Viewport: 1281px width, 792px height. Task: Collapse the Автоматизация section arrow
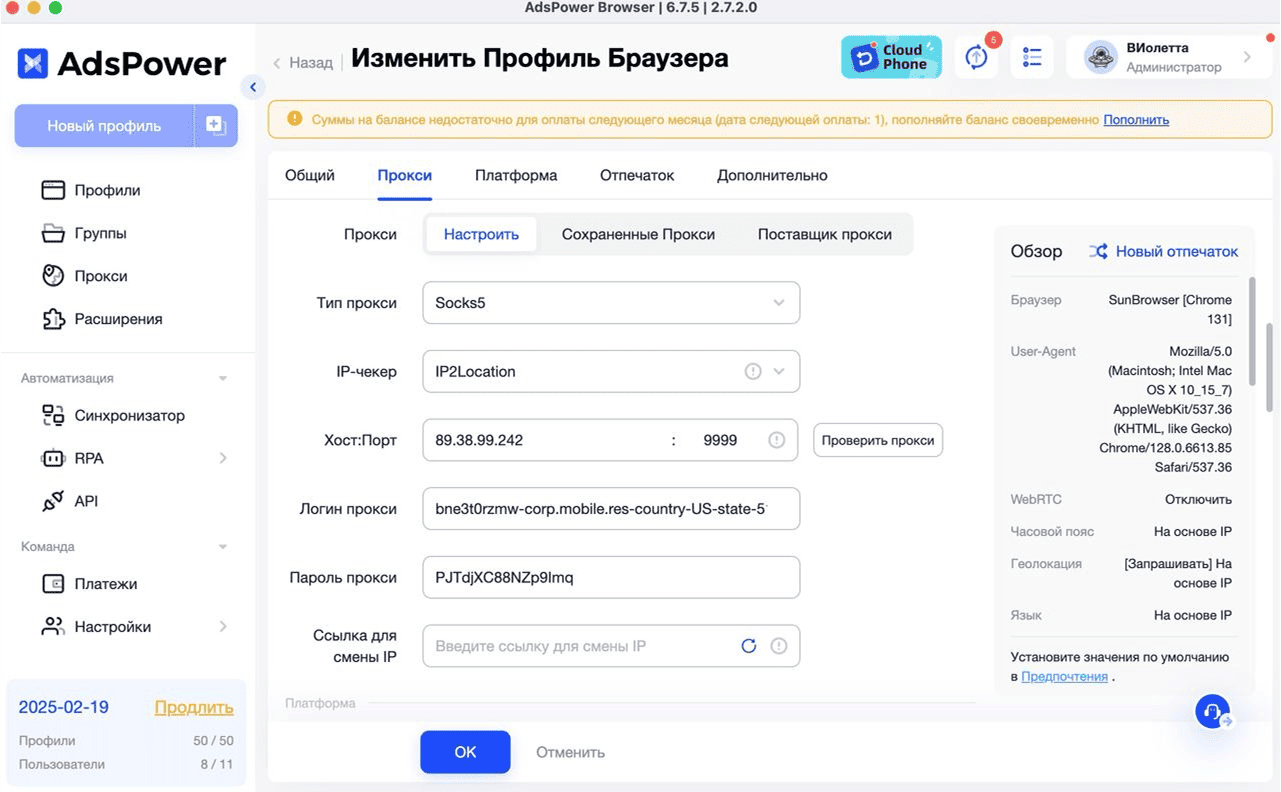[x=223, y=379]
